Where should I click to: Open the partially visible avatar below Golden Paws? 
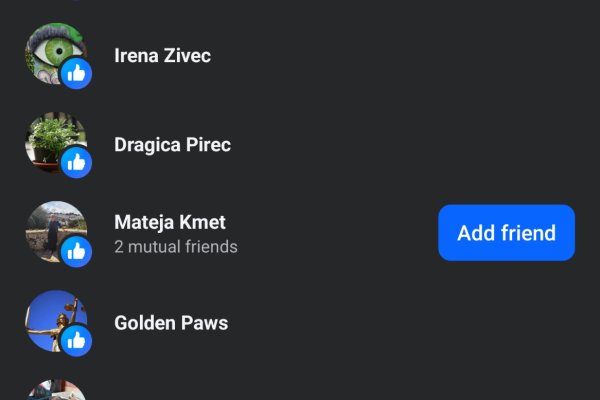pos(55,391)
